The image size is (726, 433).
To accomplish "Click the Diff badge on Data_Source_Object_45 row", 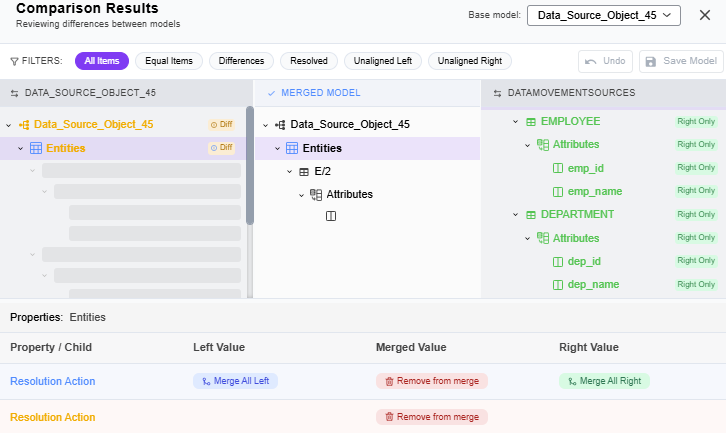I will click(221, 125).
